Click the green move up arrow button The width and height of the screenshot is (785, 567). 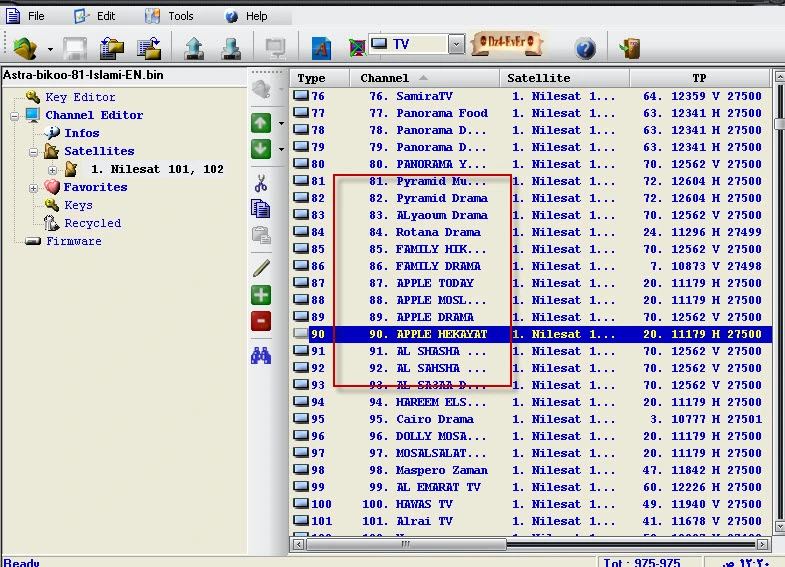coord(261,123)
